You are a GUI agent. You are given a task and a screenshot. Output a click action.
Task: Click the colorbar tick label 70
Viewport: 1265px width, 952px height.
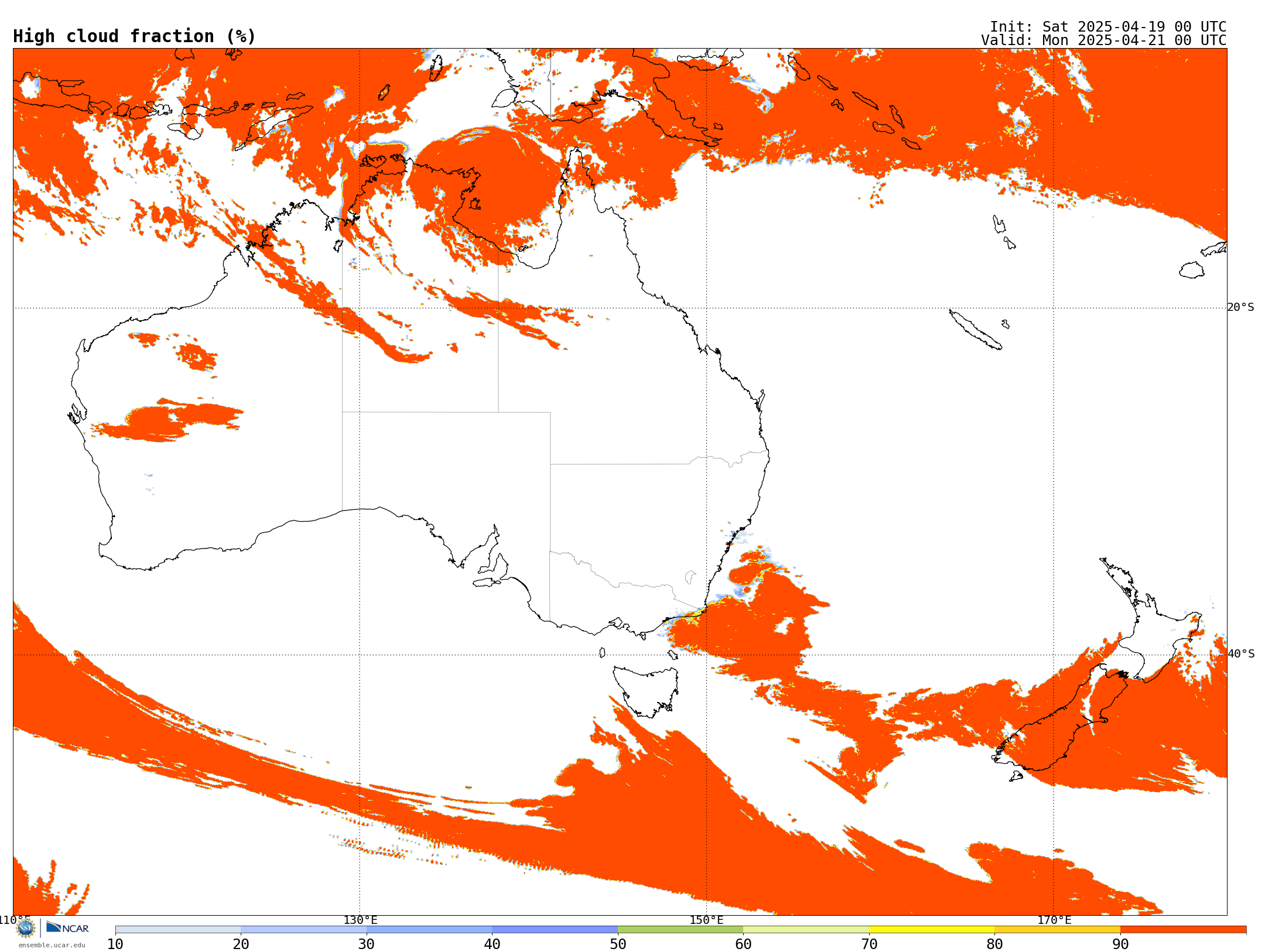click(869, 944)
